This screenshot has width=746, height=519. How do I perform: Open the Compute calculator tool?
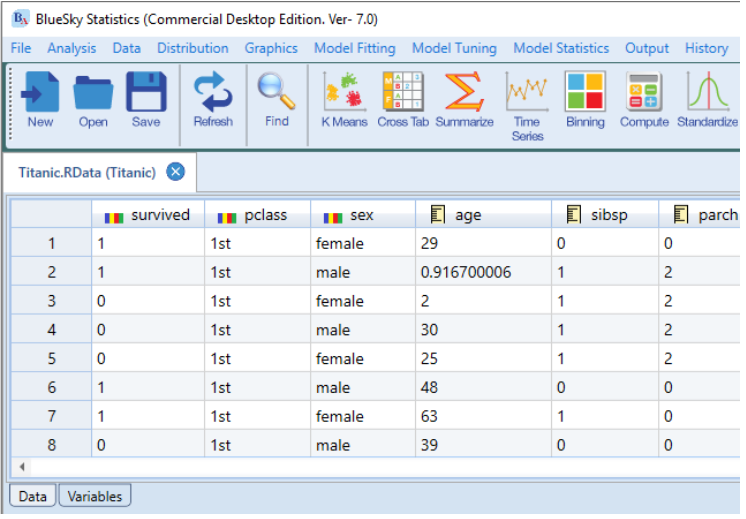[644, 100]
